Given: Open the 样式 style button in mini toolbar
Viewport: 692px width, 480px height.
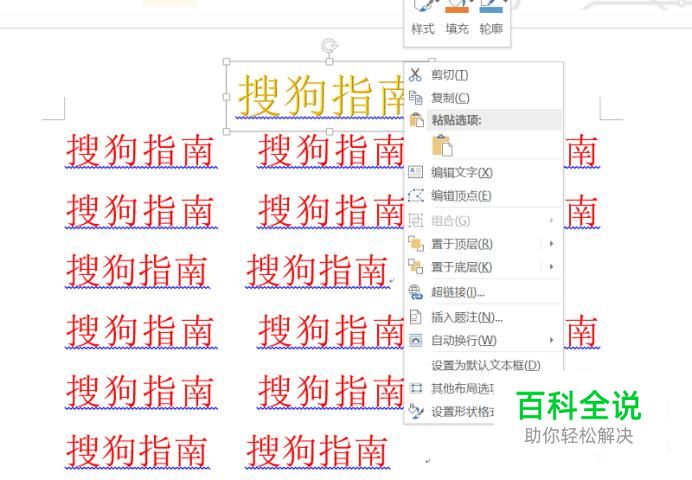Looking at the screenshot, I should 423,18.
